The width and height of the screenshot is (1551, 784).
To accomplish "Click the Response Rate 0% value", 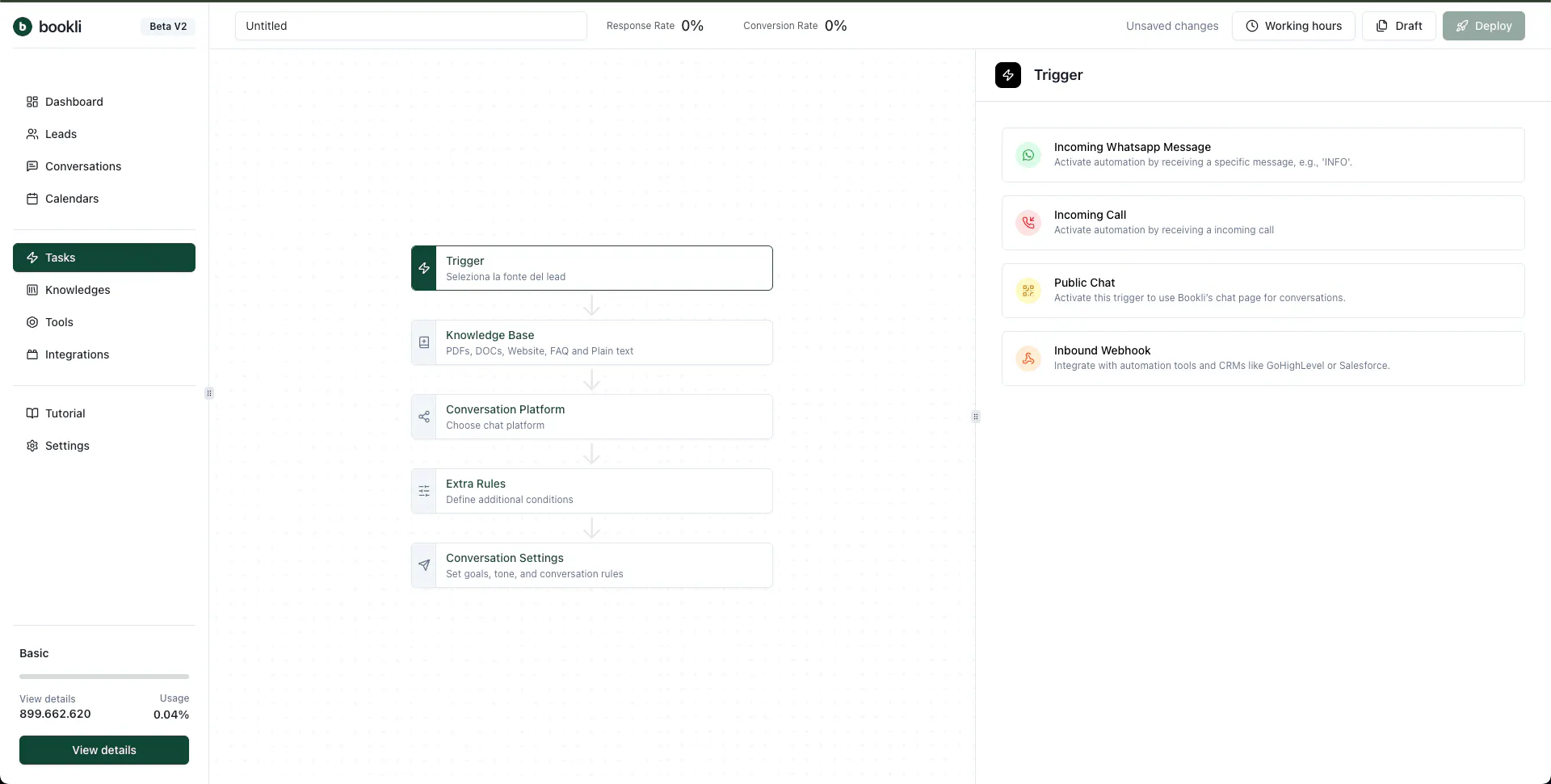I will [x=692, y=26].
